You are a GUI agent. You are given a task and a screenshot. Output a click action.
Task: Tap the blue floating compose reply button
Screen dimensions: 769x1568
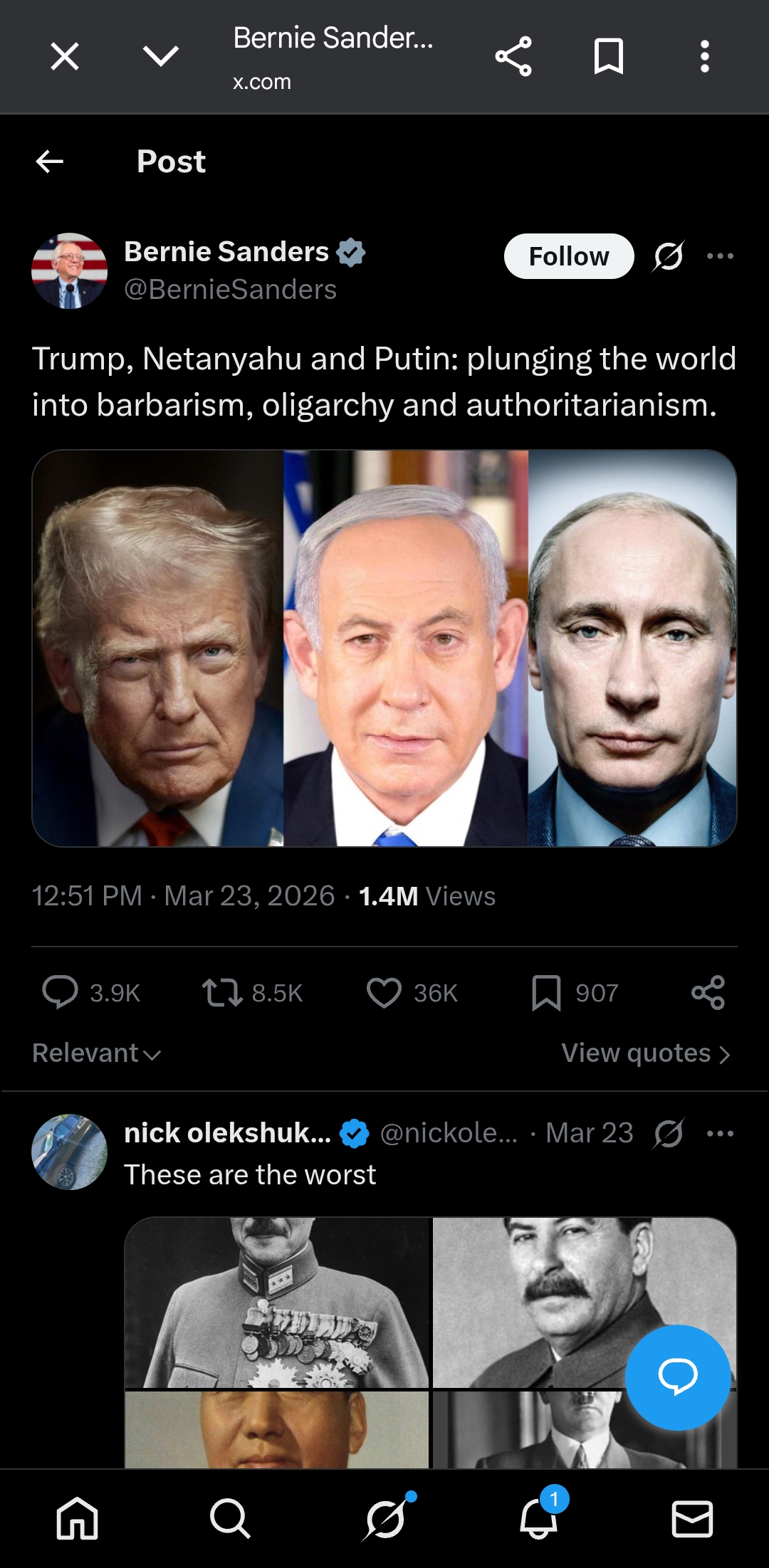pyautogui.click(x=678, y=1377)
